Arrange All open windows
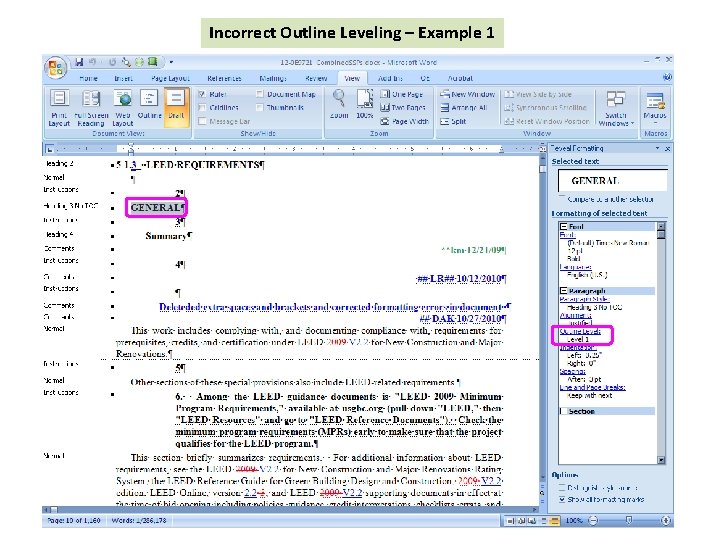Screen dimensions: 720x540 coord(464,107)
